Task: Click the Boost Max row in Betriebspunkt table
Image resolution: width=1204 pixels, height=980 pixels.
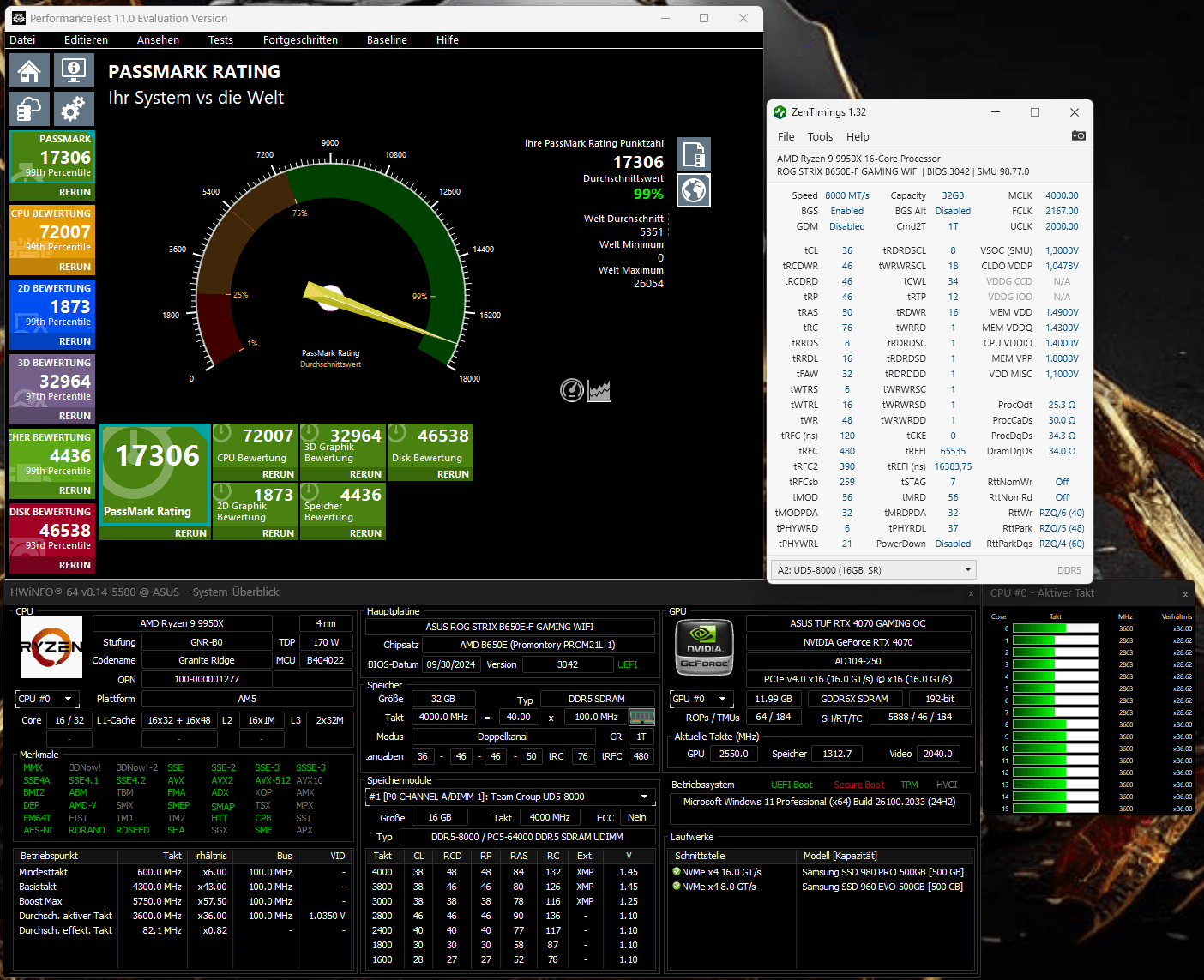Action: pos(182,901)
